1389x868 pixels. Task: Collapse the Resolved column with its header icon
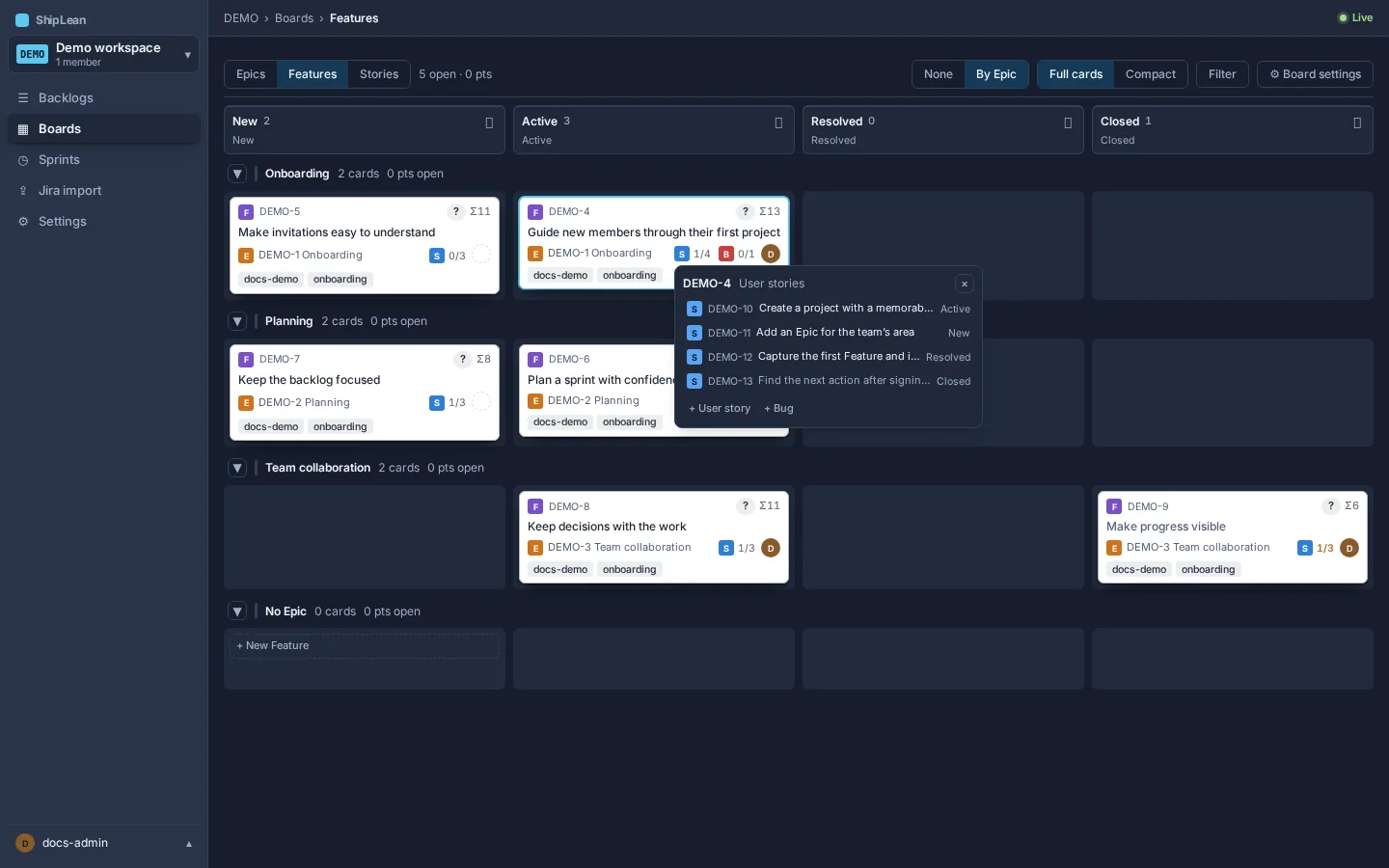point(1068,122)
